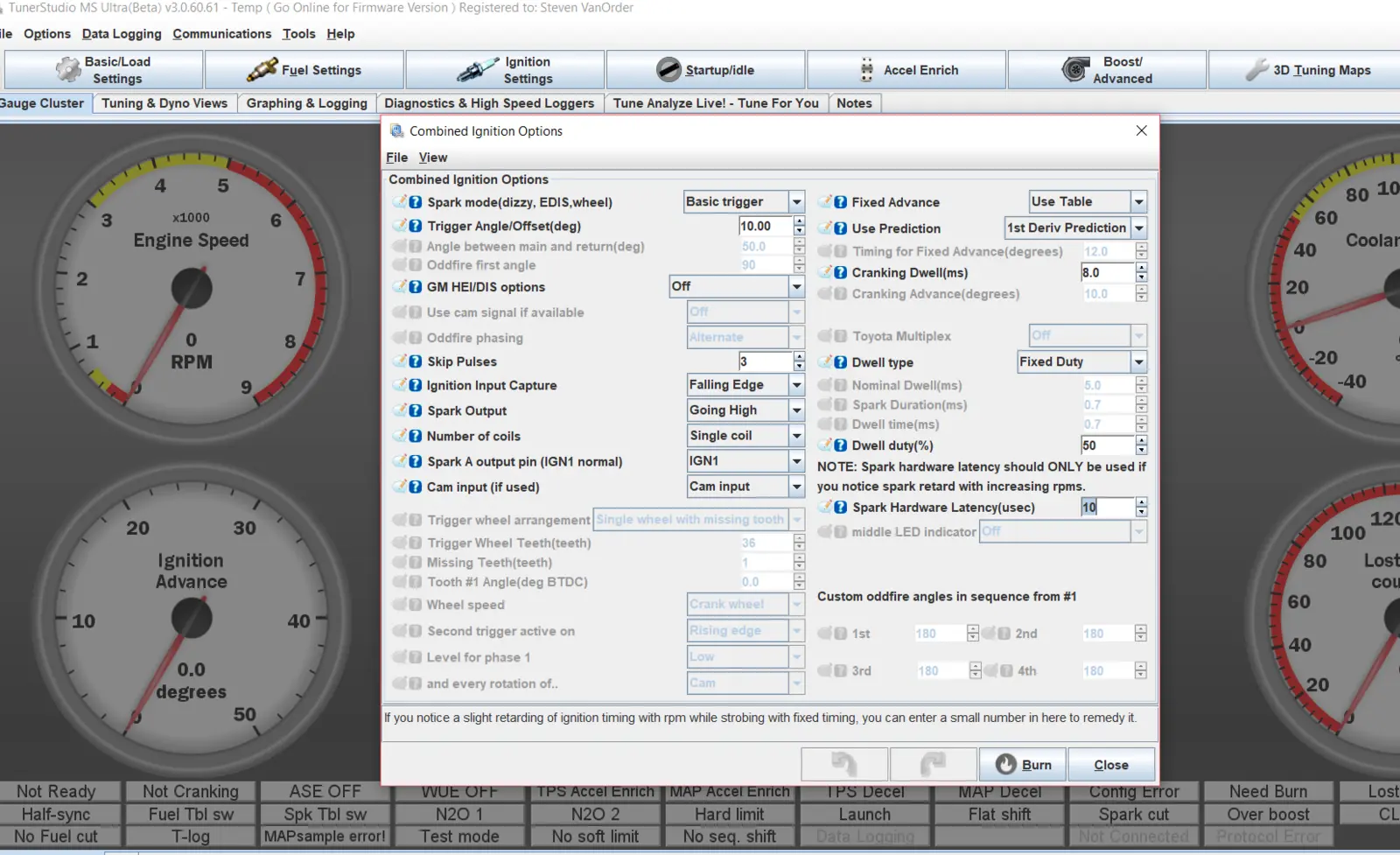Switch to Diagnostics & High Speed Loggers tab
1400x855 pixels.
pyautogui.click(x=489, y=103)
